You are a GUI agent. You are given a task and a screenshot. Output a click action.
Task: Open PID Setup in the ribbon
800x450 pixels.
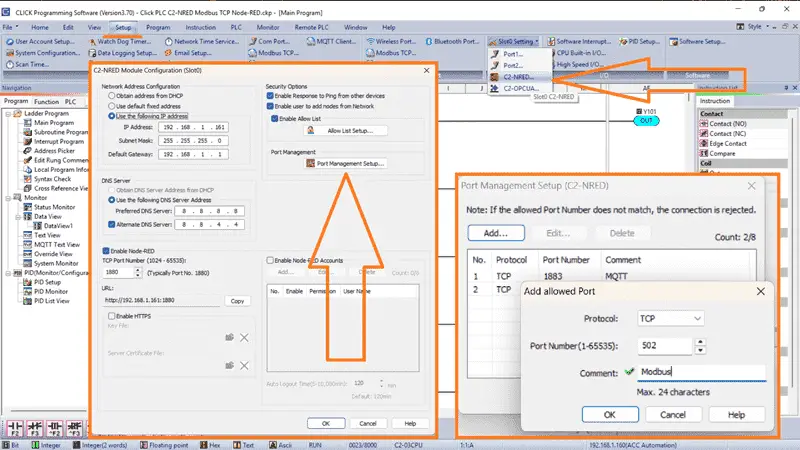point(639,41)
